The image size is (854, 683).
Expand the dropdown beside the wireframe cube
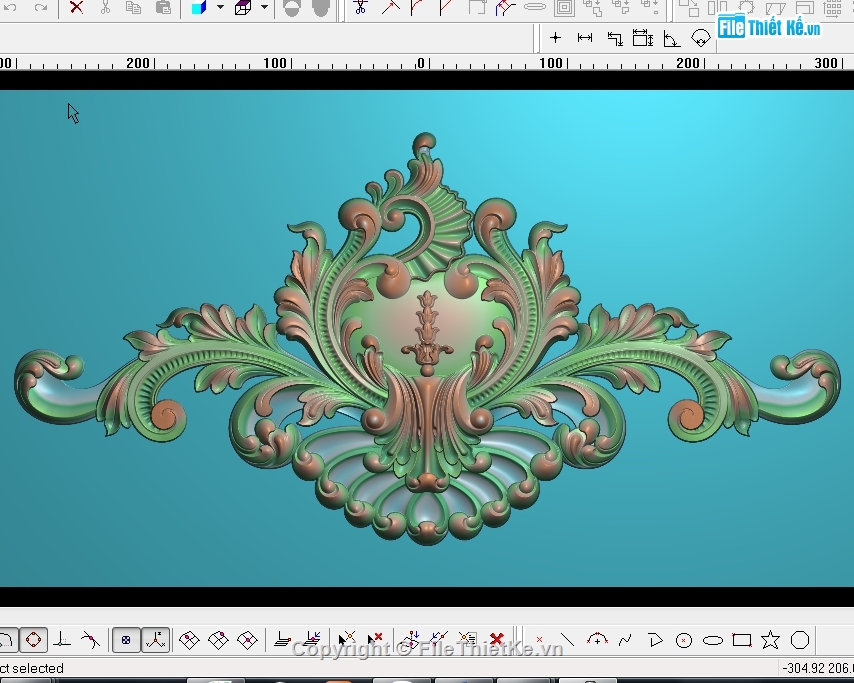(x=264, y=8)
